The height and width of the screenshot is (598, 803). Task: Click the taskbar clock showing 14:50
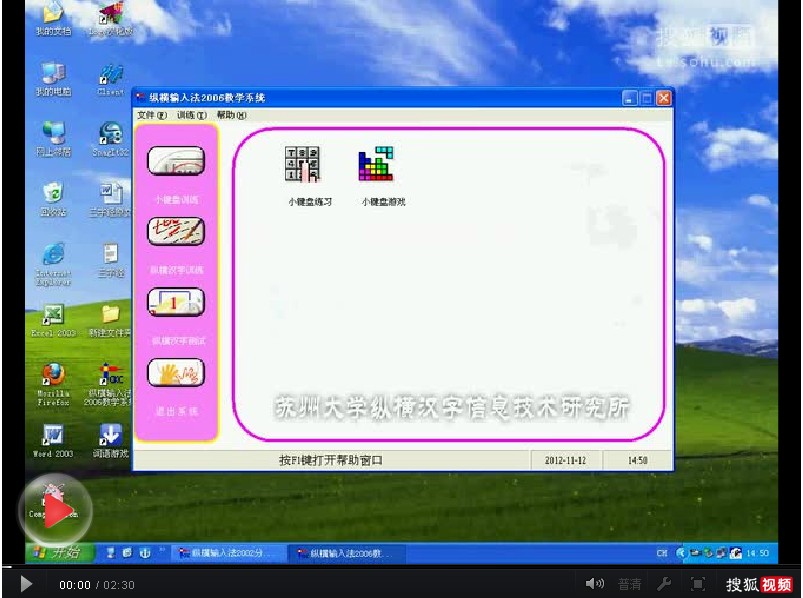(x=757, y=553)
